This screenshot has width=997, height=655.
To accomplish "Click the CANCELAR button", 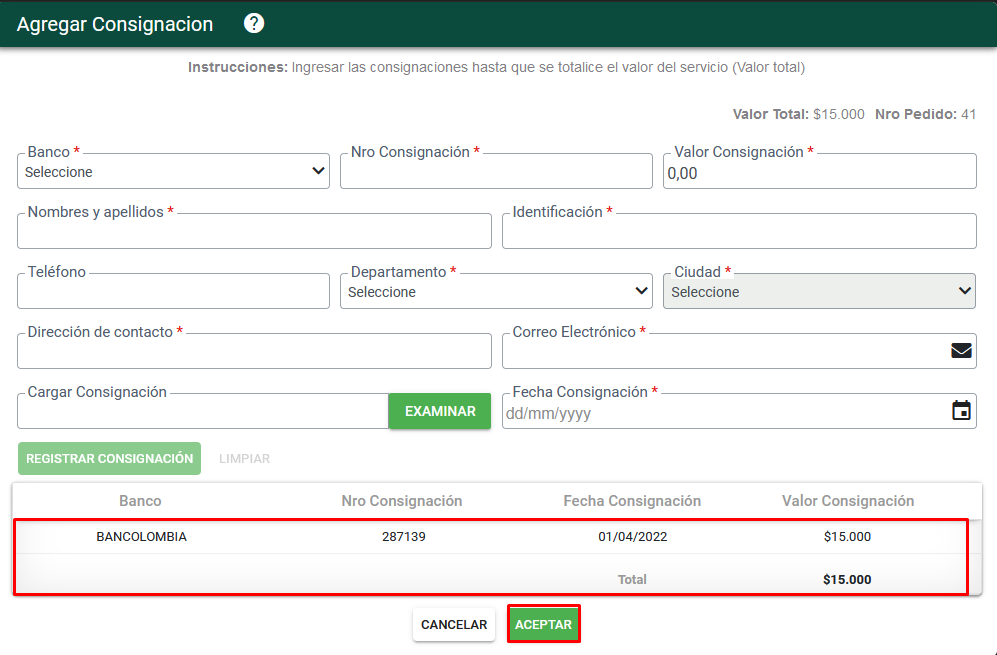I will [454, 624].
